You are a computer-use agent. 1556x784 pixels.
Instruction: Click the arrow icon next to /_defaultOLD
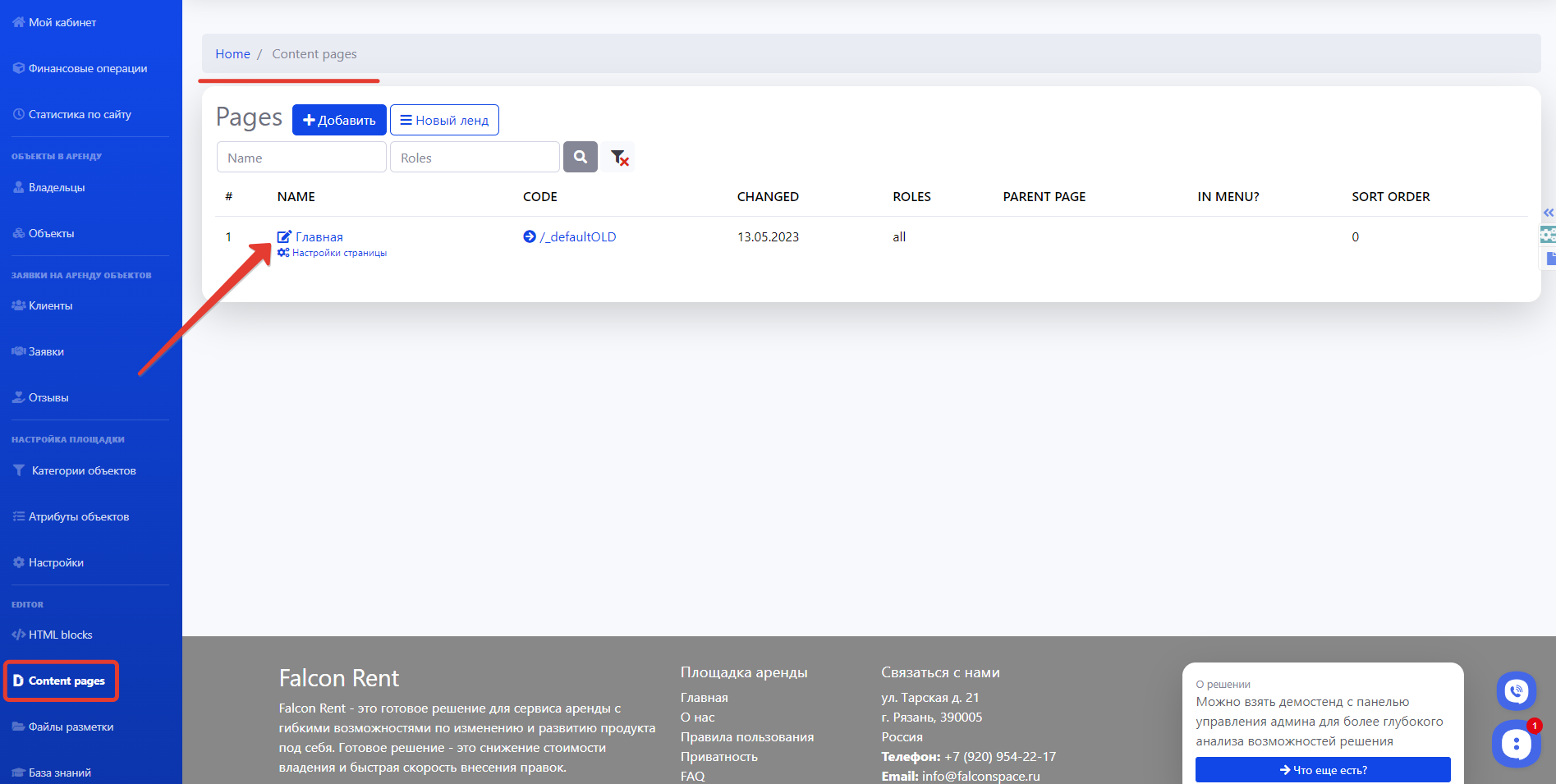click(x=530, y=236)
